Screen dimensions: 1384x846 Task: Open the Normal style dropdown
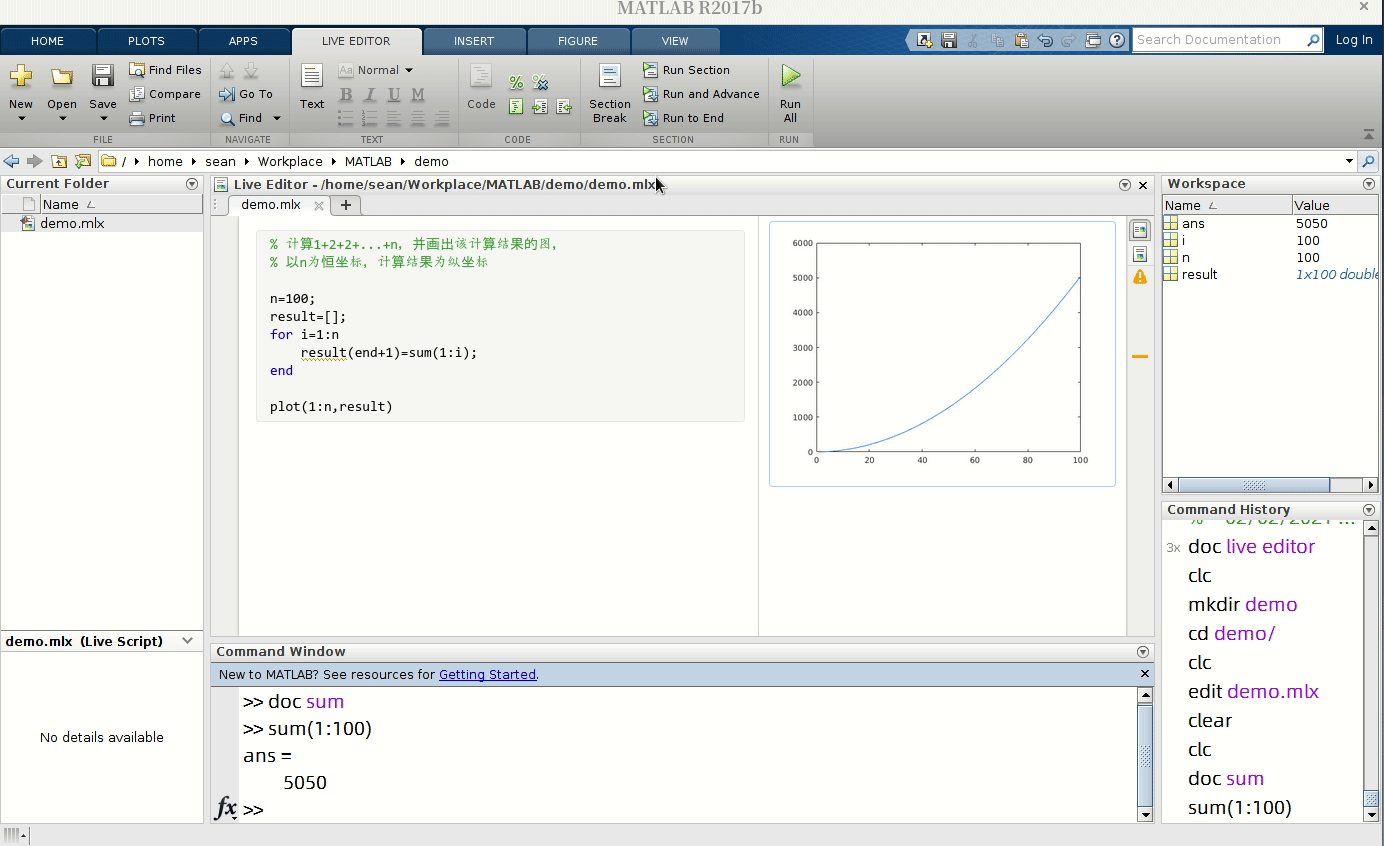[x=384, y=70]
